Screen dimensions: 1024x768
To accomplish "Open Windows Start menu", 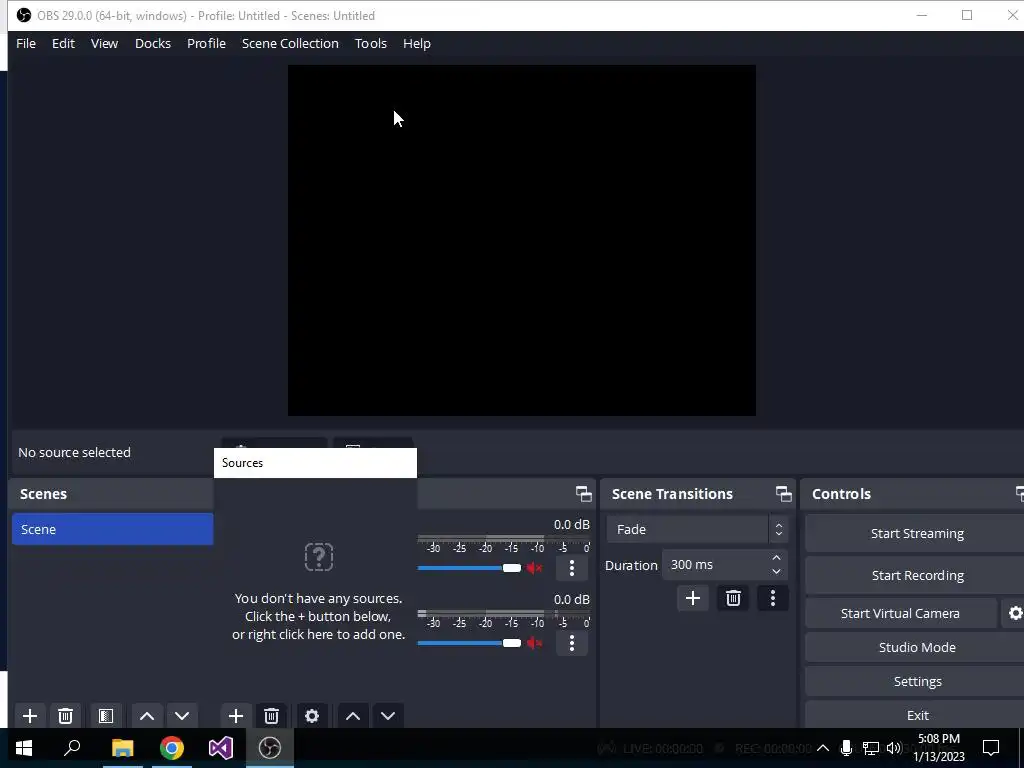I will click(24, 748).
